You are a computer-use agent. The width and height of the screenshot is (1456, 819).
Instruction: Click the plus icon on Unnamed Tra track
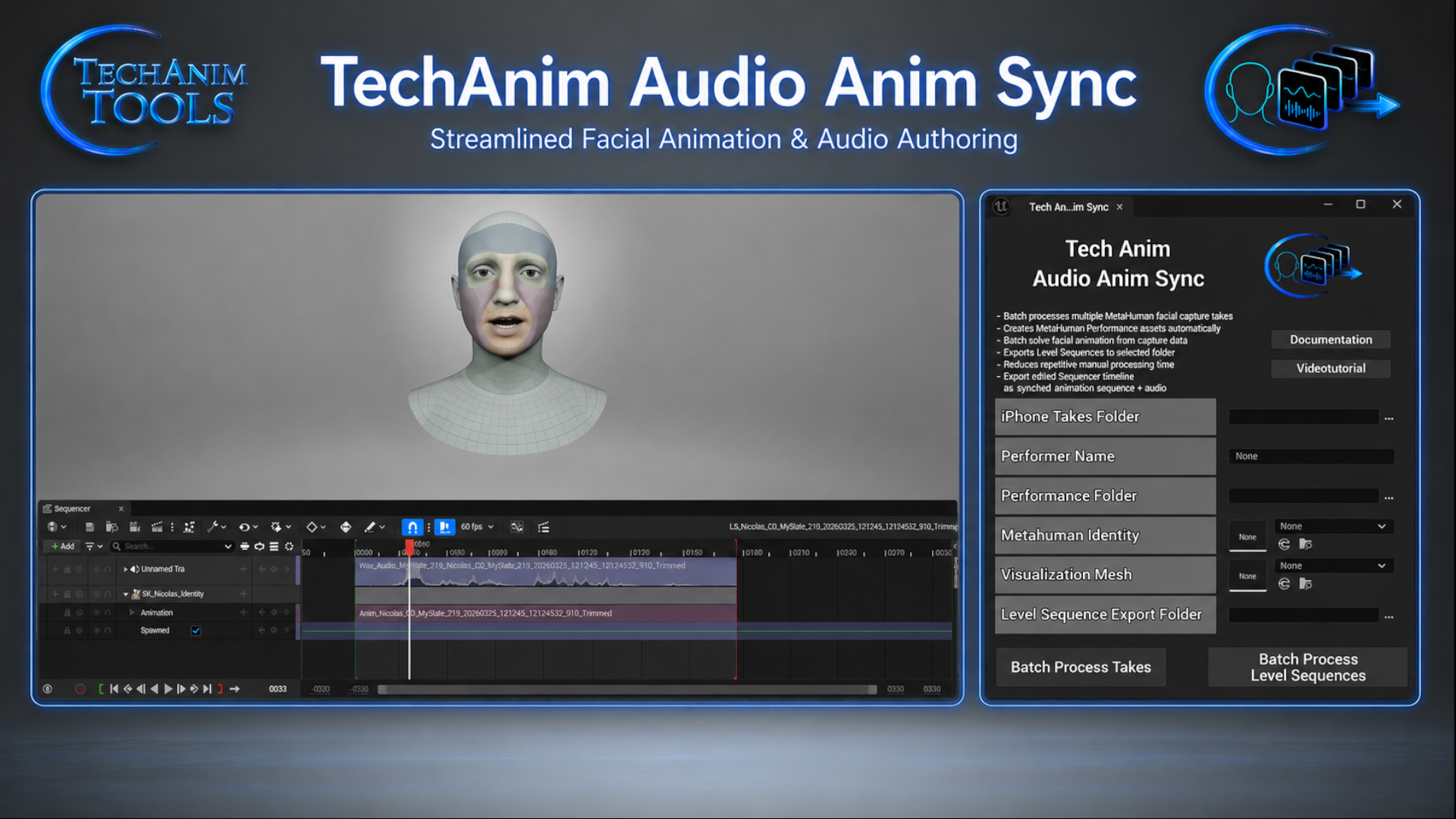coord(243,569)
